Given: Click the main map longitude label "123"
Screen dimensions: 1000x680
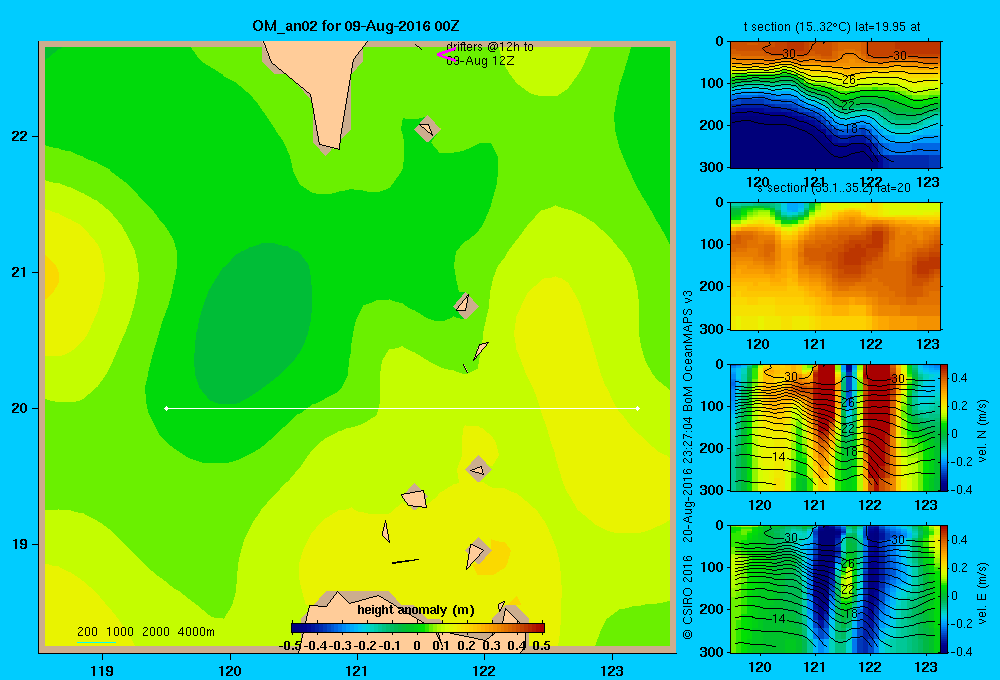Looking at the screenshot, I should [612, 670].
